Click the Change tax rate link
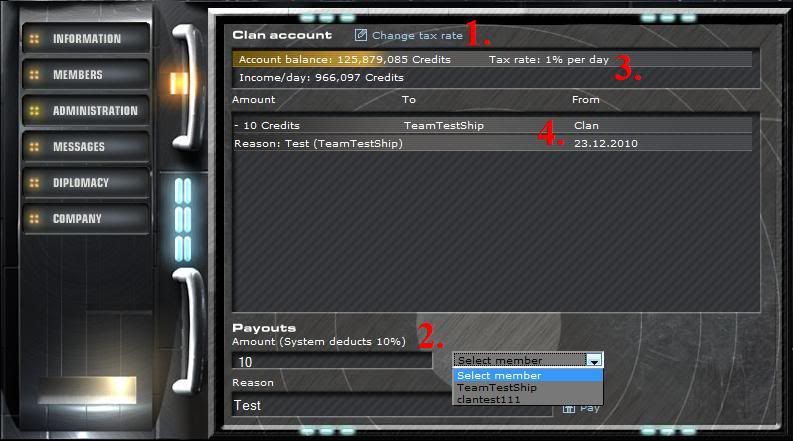 coord(417,35)
